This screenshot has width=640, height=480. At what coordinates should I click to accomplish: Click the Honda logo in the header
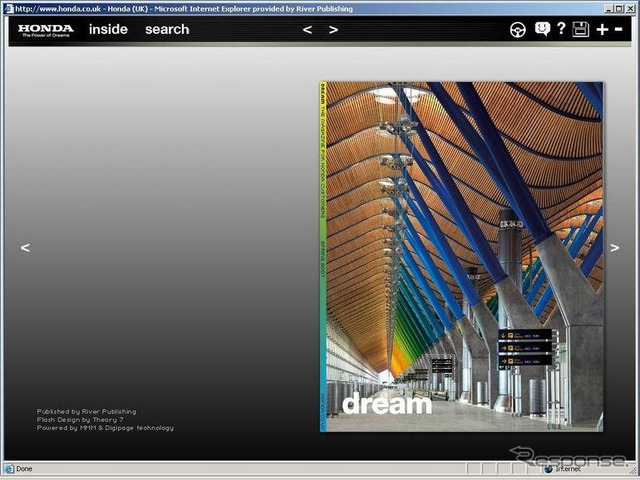(x=46, y=30)
